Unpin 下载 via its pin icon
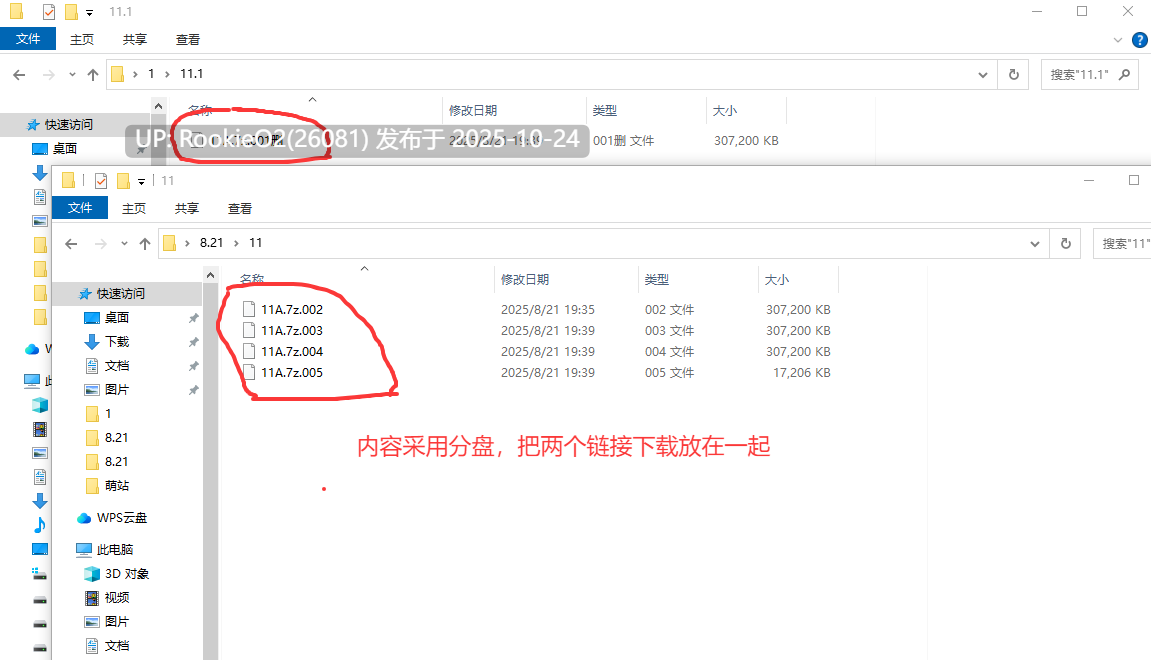Screen dimensions: 1151x660 click(193, 342)
